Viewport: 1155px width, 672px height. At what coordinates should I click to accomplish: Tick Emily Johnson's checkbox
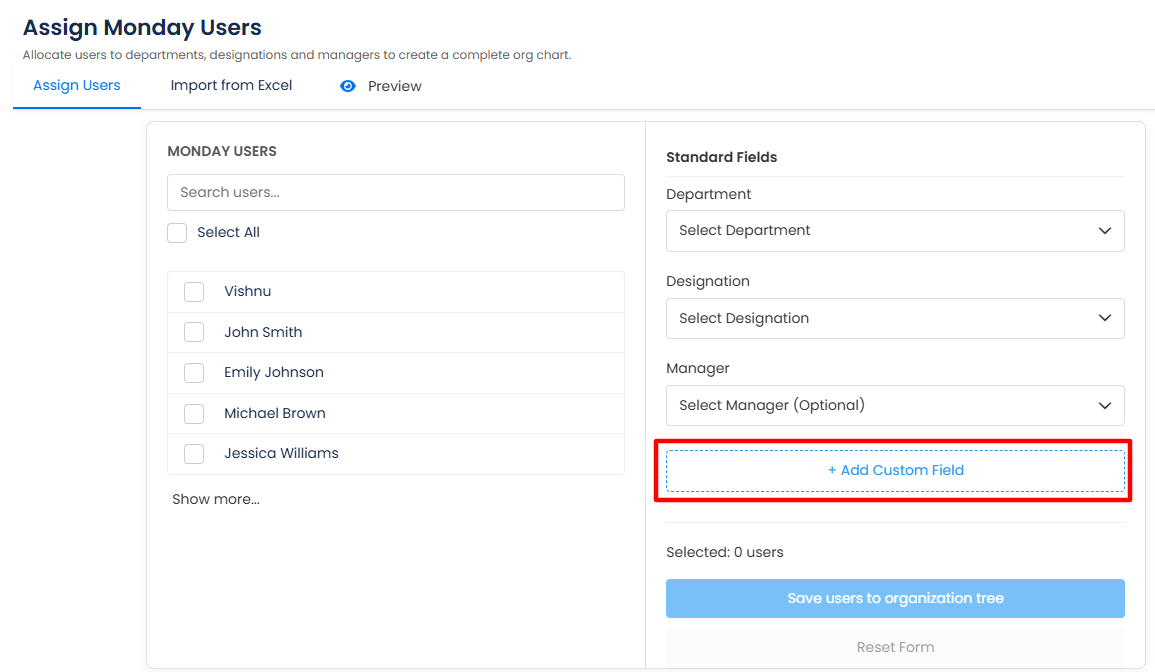[194, 373]
